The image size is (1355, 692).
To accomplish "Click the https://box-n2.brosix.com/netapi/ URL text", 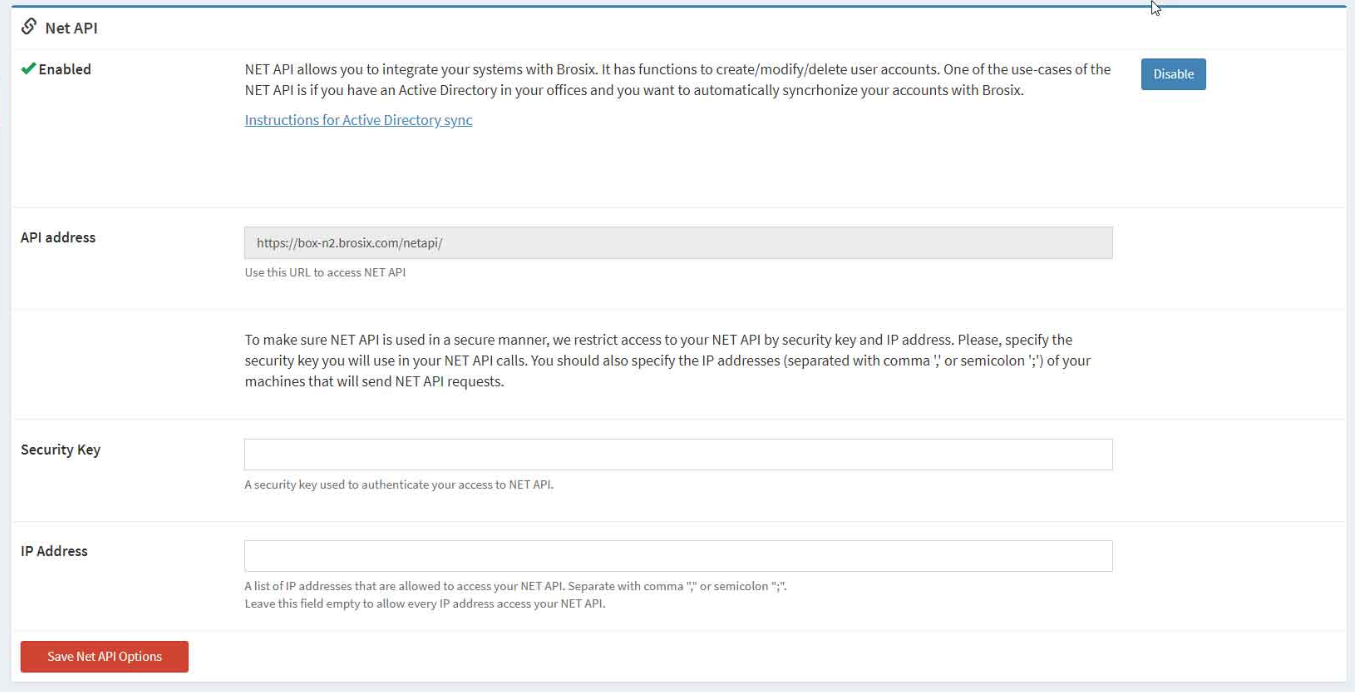I will click(x=349, y=243).
